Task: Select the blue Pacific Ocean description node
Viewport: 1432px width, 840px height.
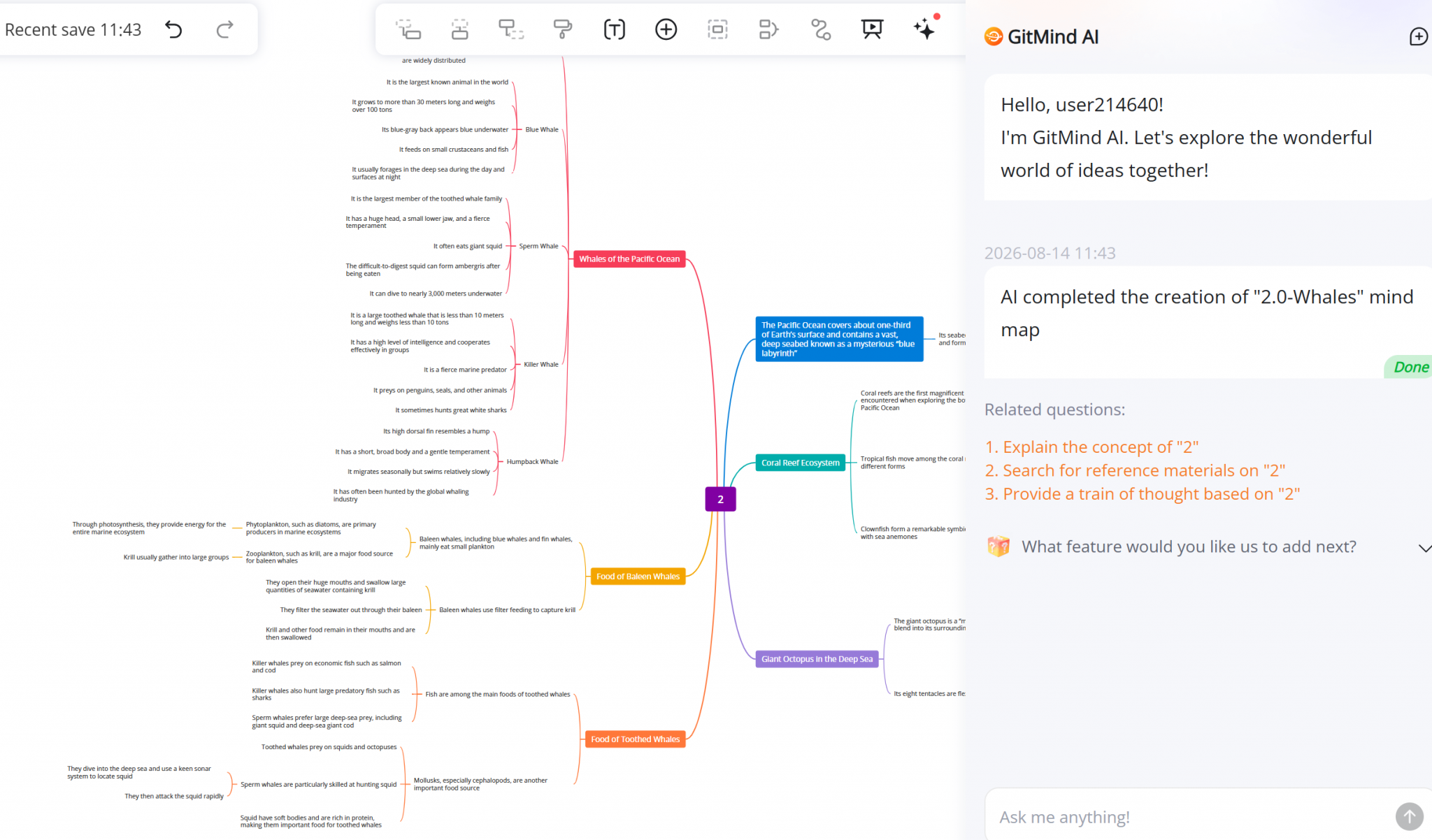Action: (x=839, y=339)
